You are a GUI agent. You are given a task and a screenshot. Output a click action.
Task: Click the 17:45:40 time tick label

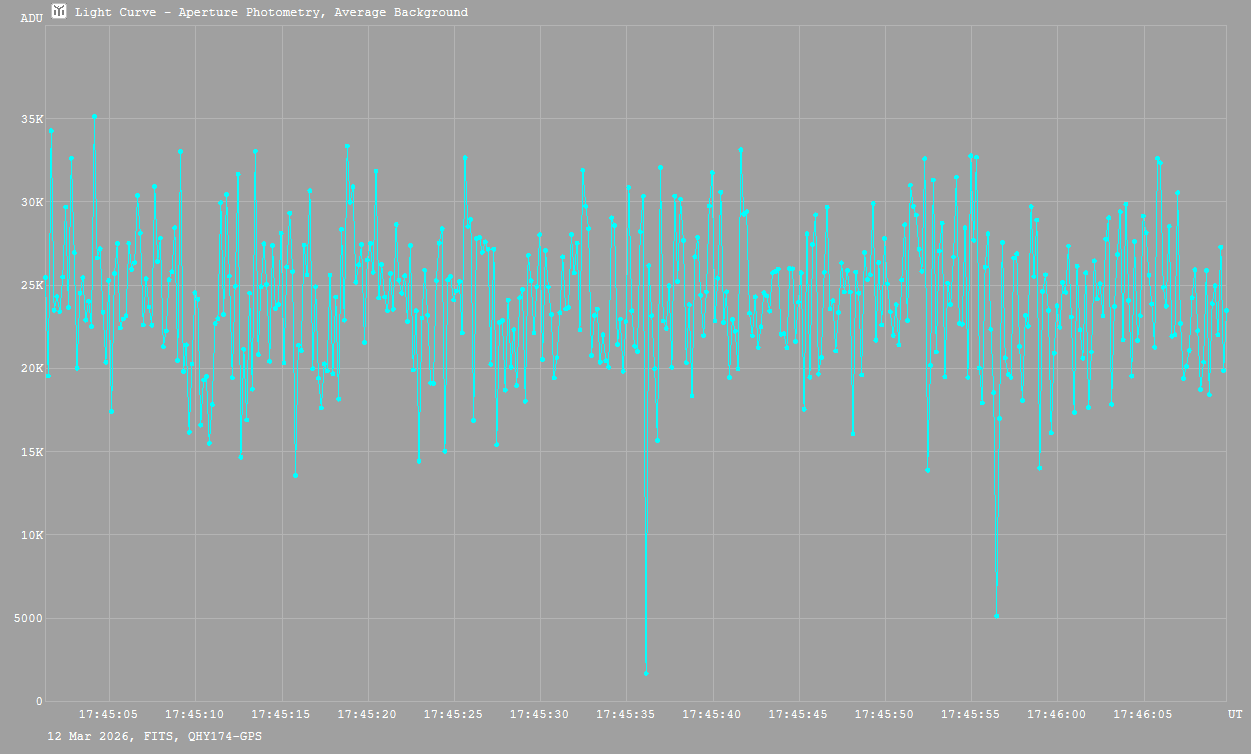(x=712, y=715)
